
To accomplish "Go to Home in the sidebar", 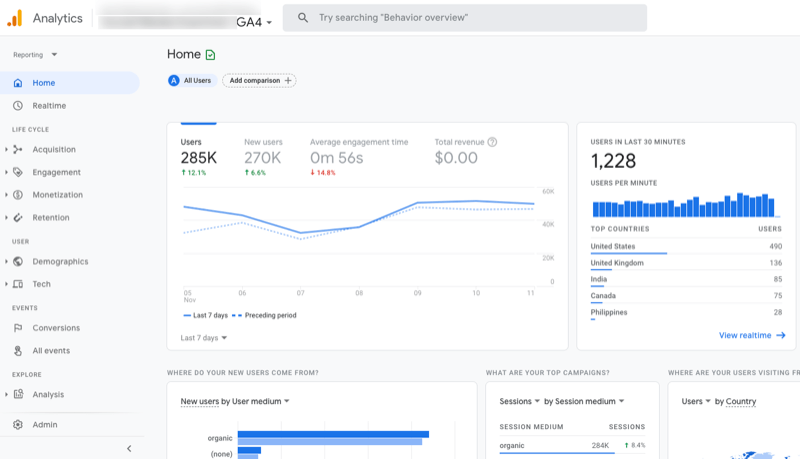I will pos(69,83).
